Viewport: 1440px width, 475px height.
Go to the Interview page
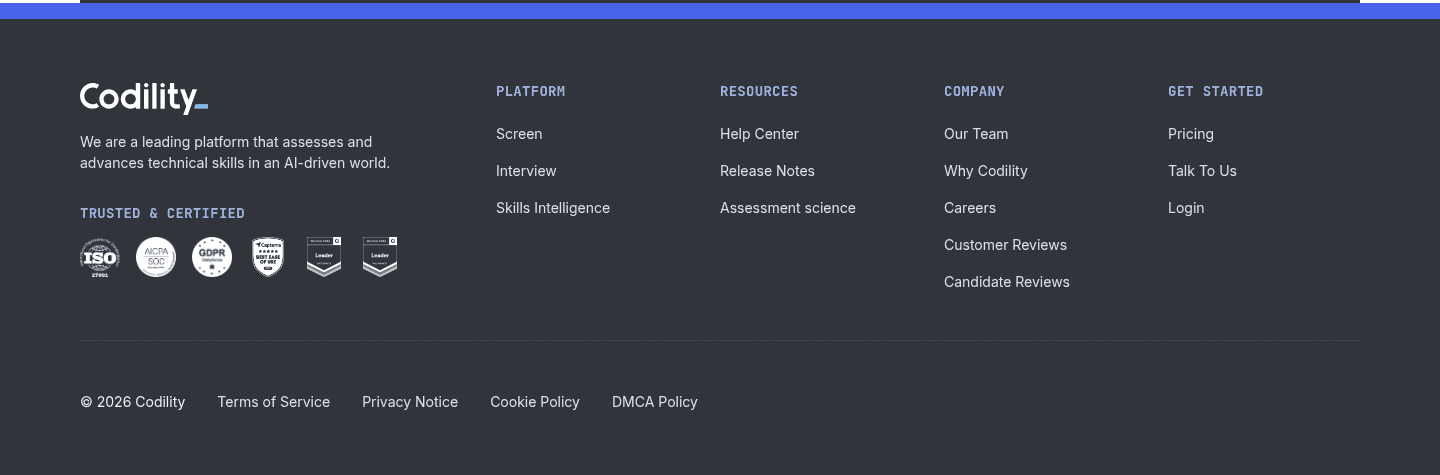(526, 171)
